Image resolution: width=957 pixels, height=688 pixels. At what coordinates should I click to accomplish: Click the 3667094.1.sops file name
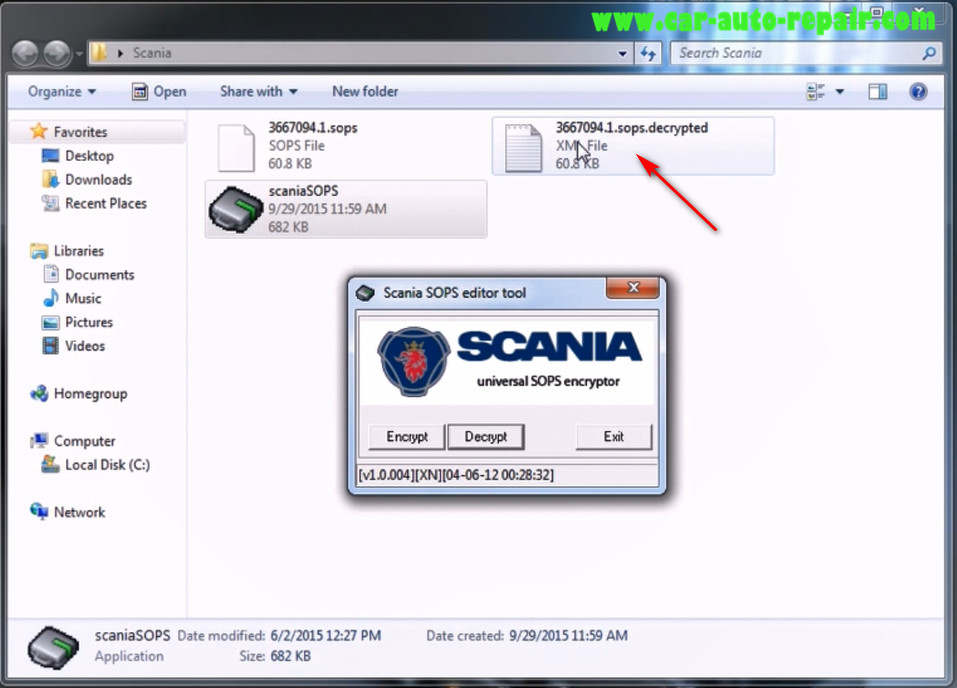(x=312, y=128)
